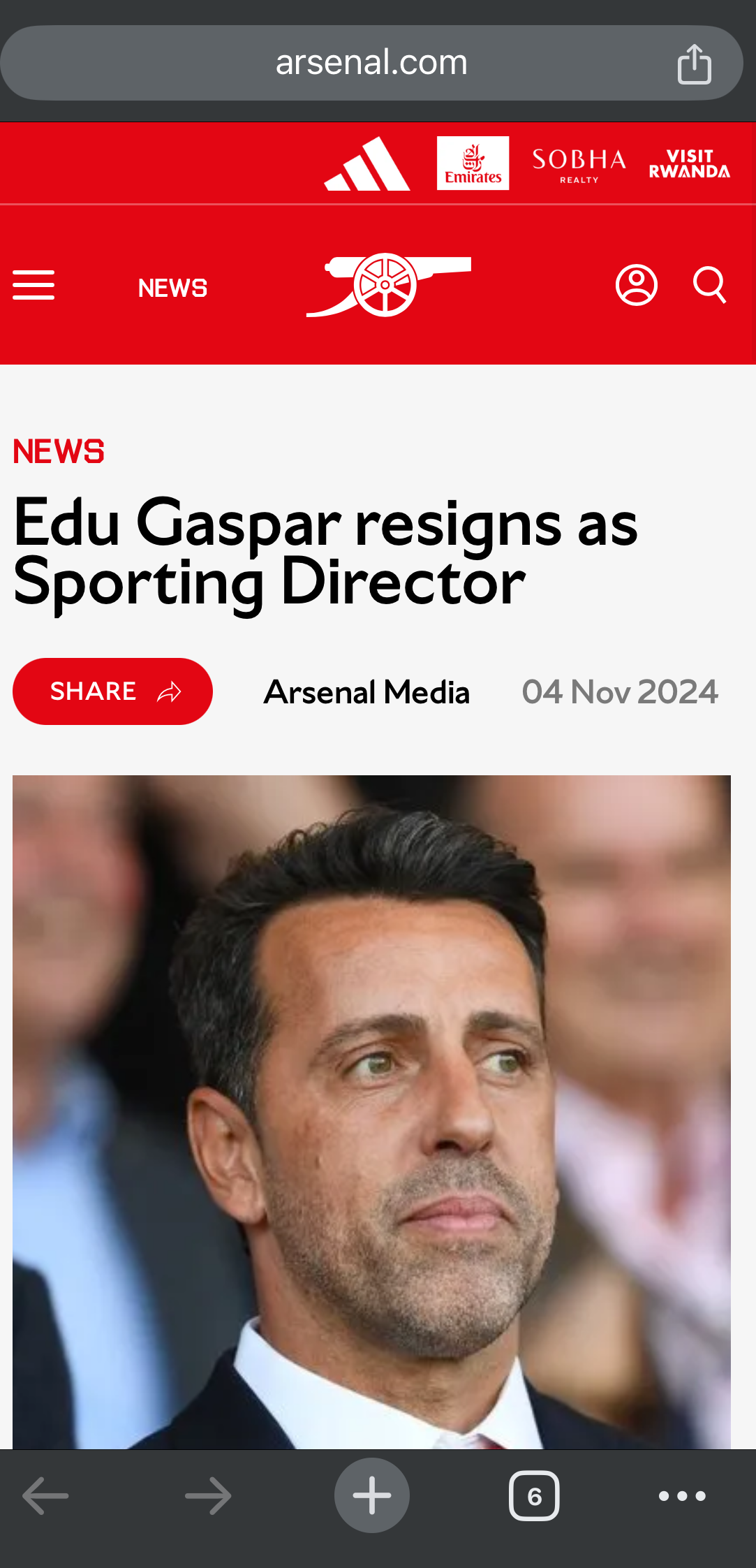Click the Visit Rwanda sponsor logo

coord(689,164)
